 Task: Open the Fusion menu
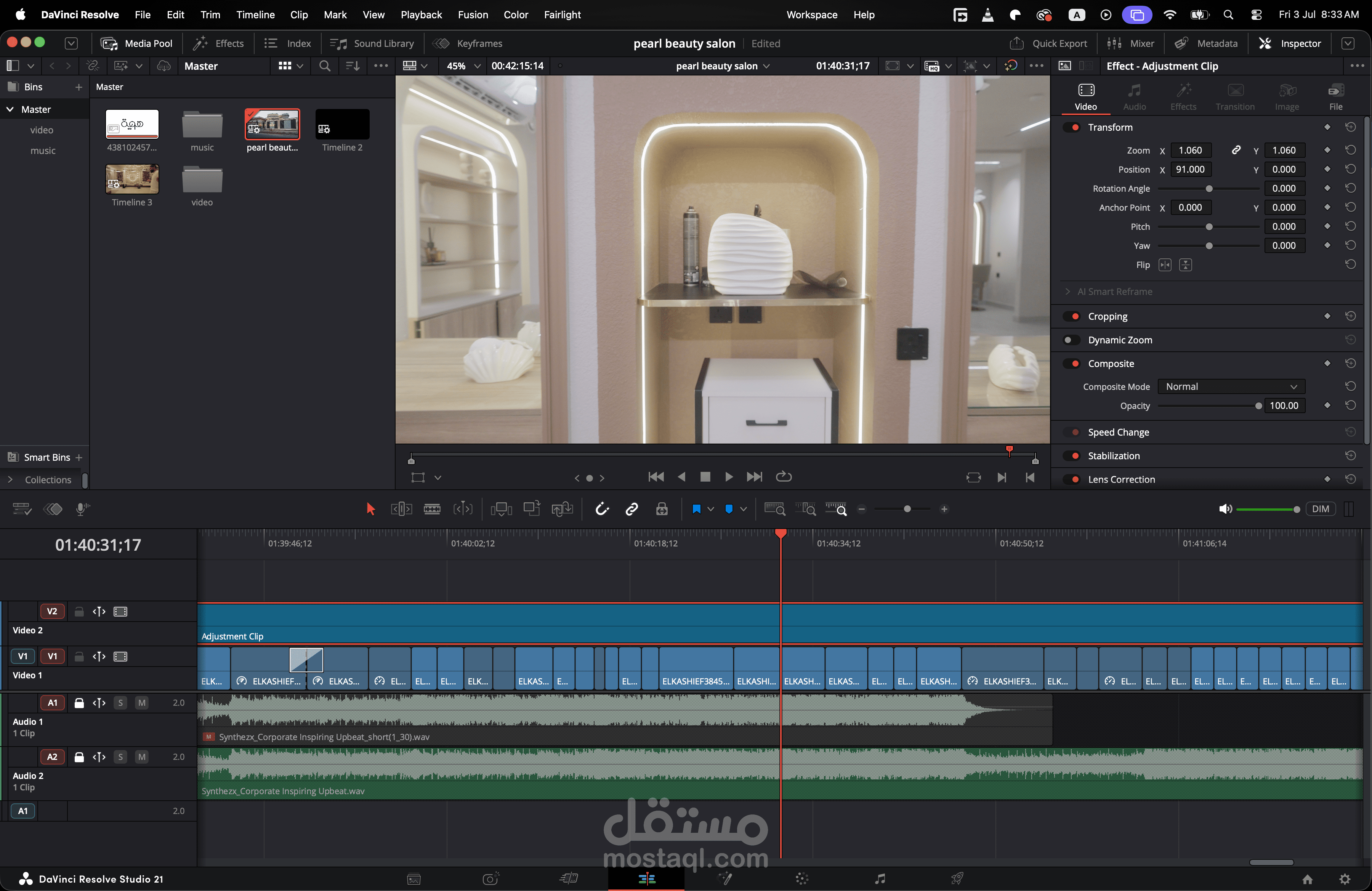click(x=473, y=15)
